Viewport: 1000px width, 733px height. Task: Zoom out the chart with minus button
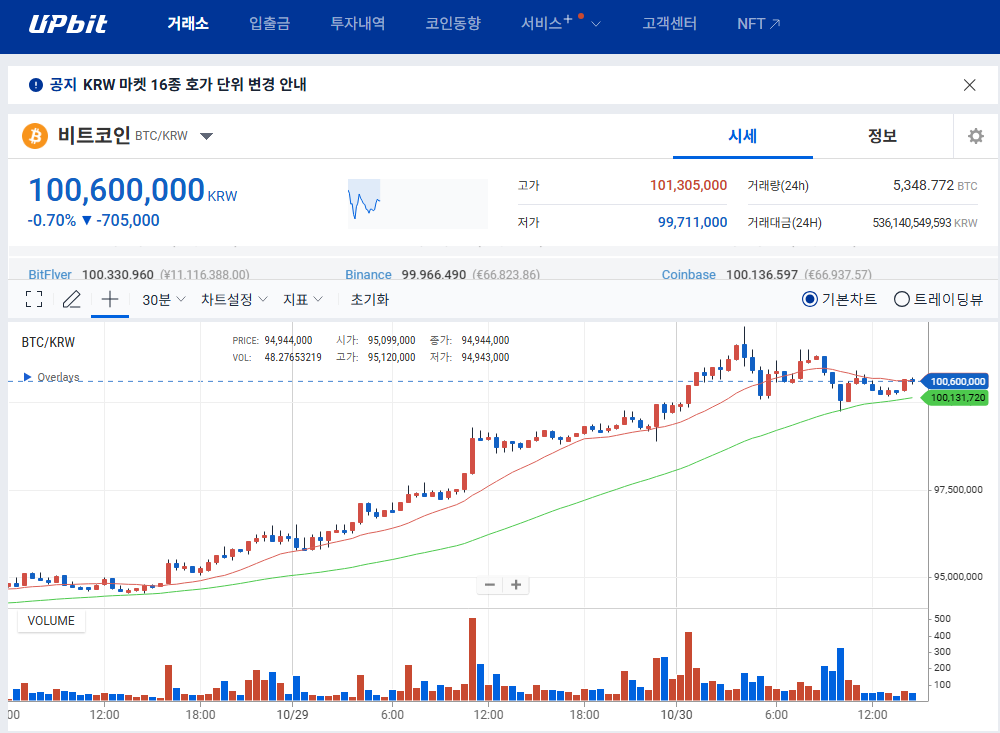click(x=490, y=584)
